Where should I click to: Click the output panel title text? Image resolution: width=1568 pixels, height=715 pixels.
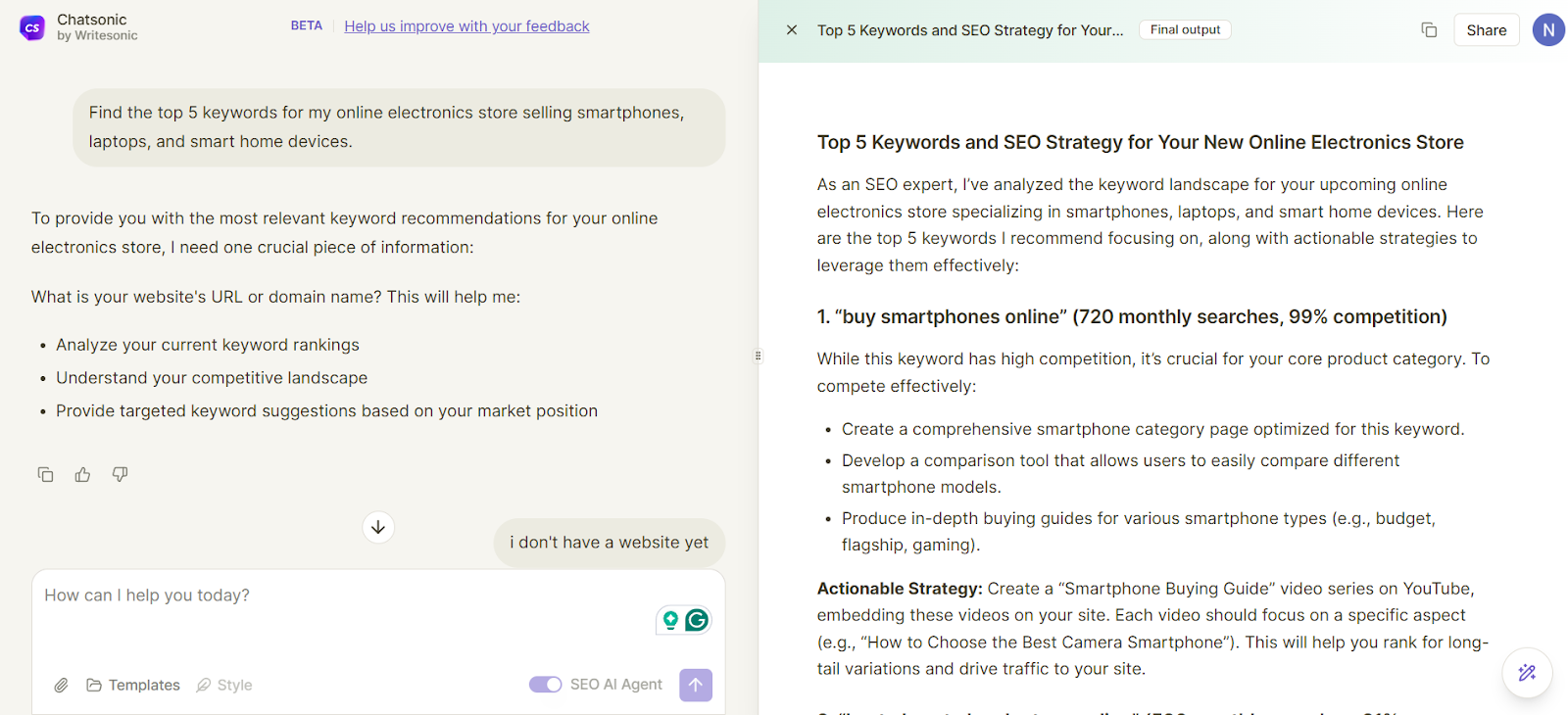coord(970,30)
